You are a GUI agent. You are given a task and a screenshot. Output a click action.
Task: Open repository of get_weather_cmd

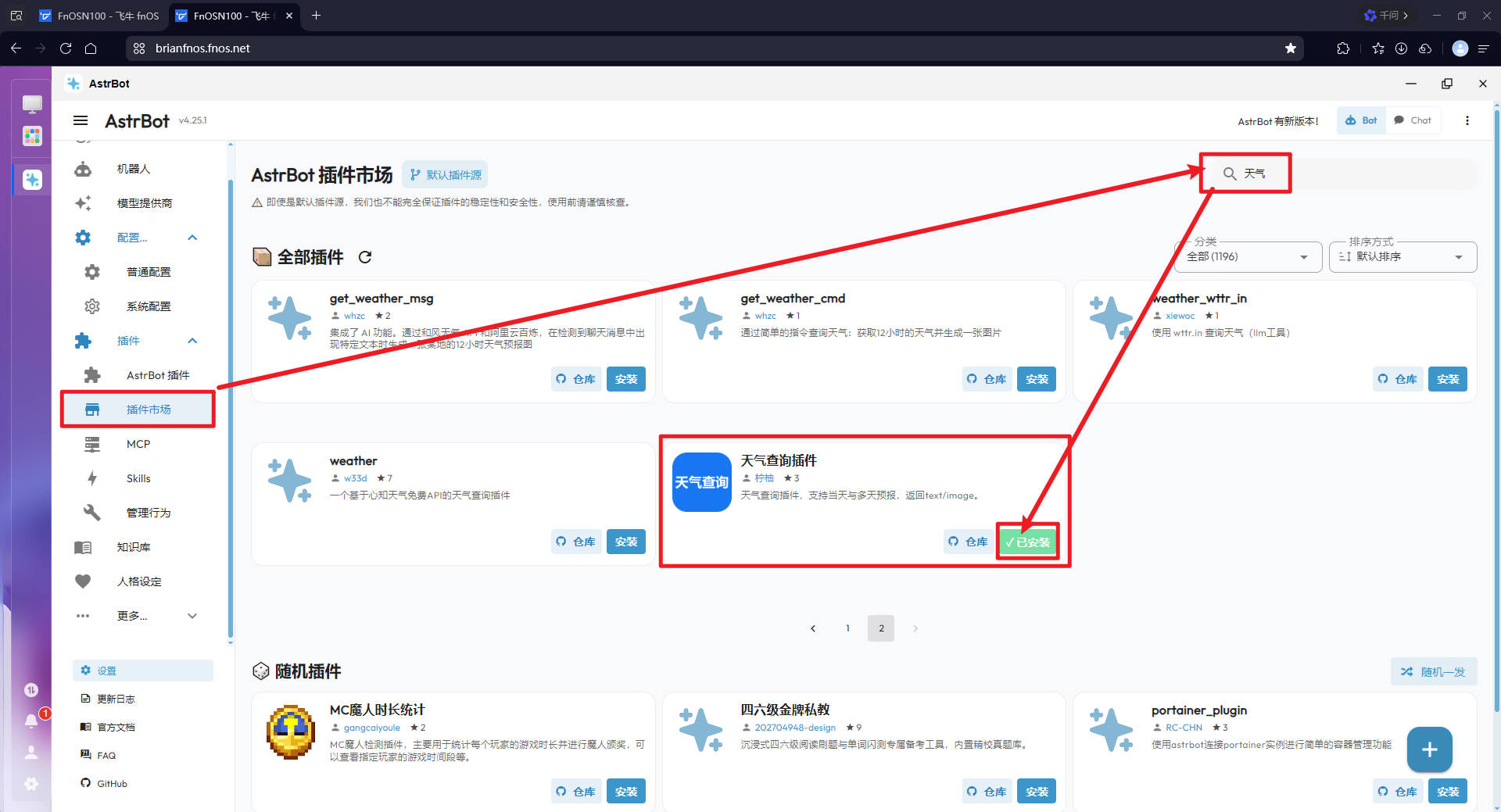click(x=987, y=379)
